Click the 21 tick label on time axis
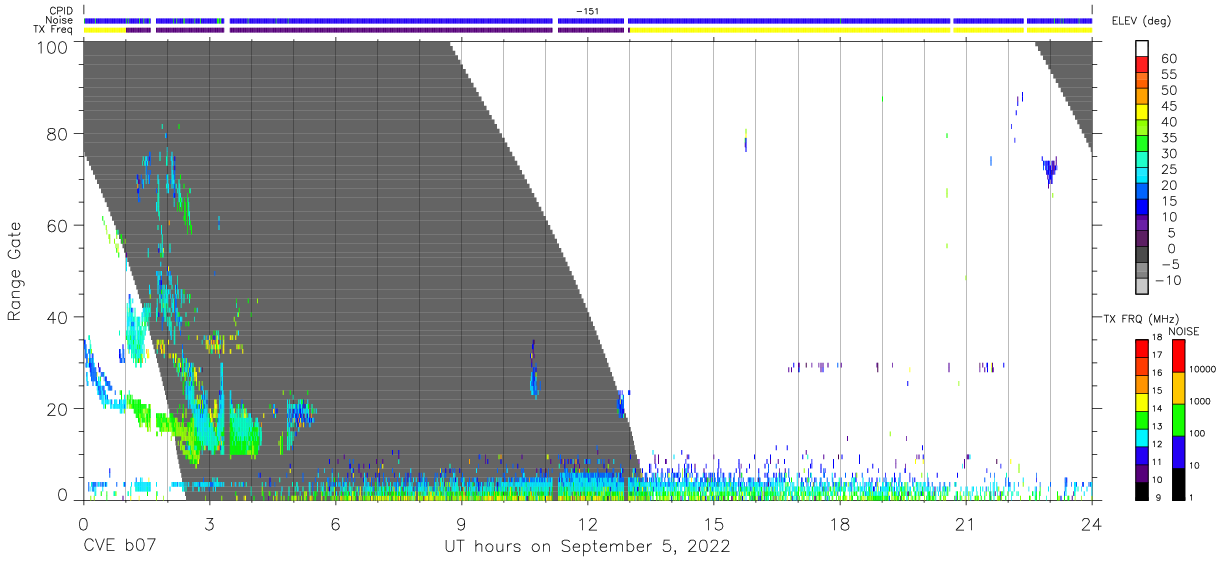Image resolution: width=1228 pixels, height=567 pixels. [965, 524]
